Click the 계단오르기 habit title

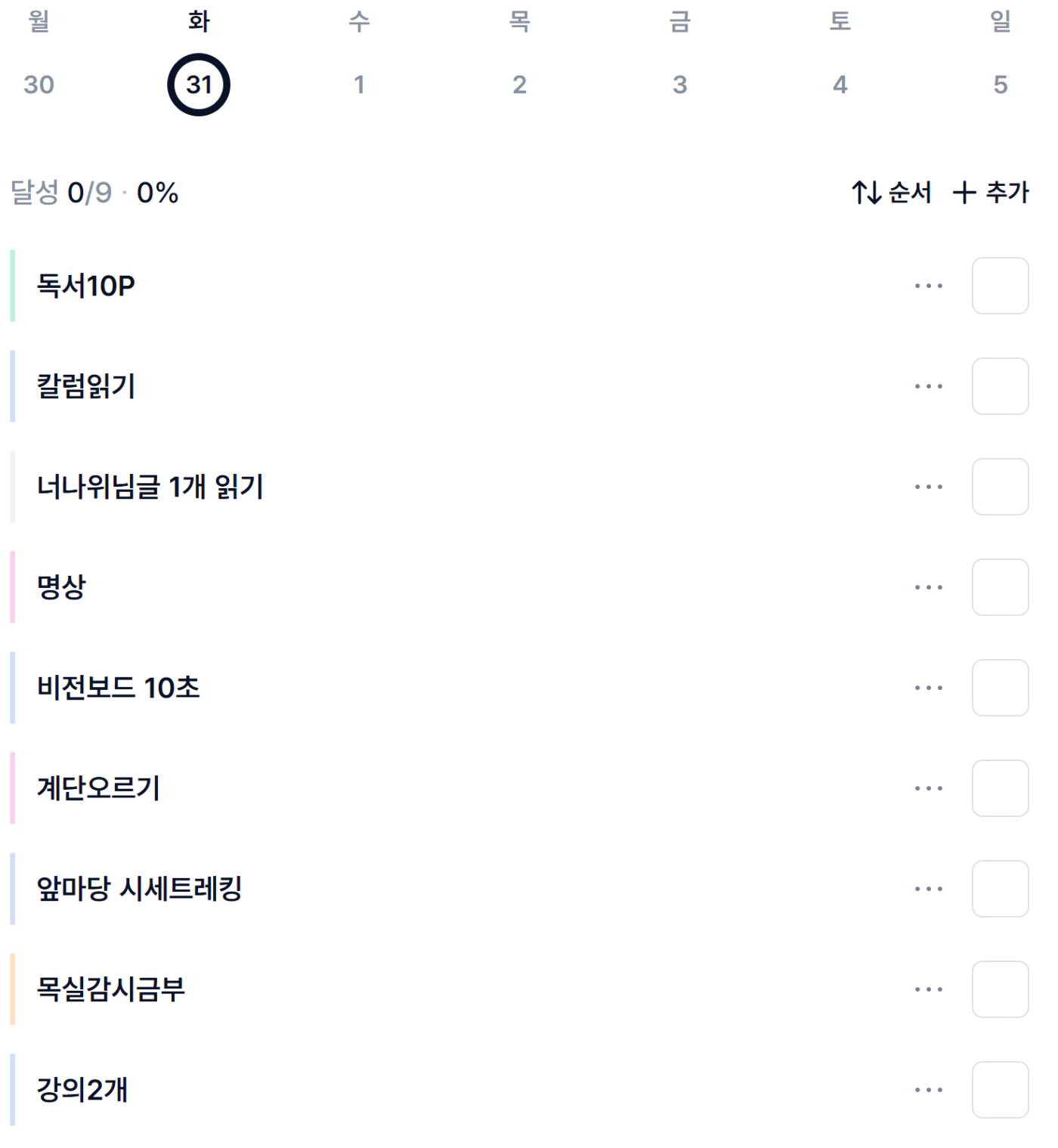(x=98, y=788)
